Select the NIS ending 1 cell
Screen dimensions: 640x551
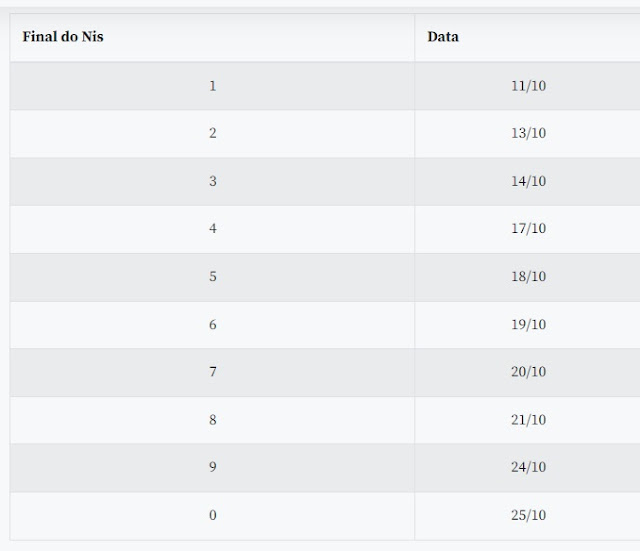pos(212,86)
